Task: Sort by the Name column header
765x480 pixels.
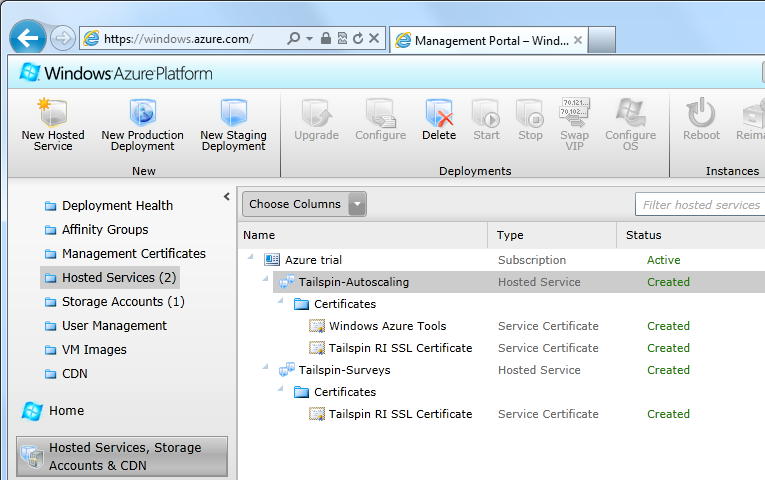Action: coord(363,235)
